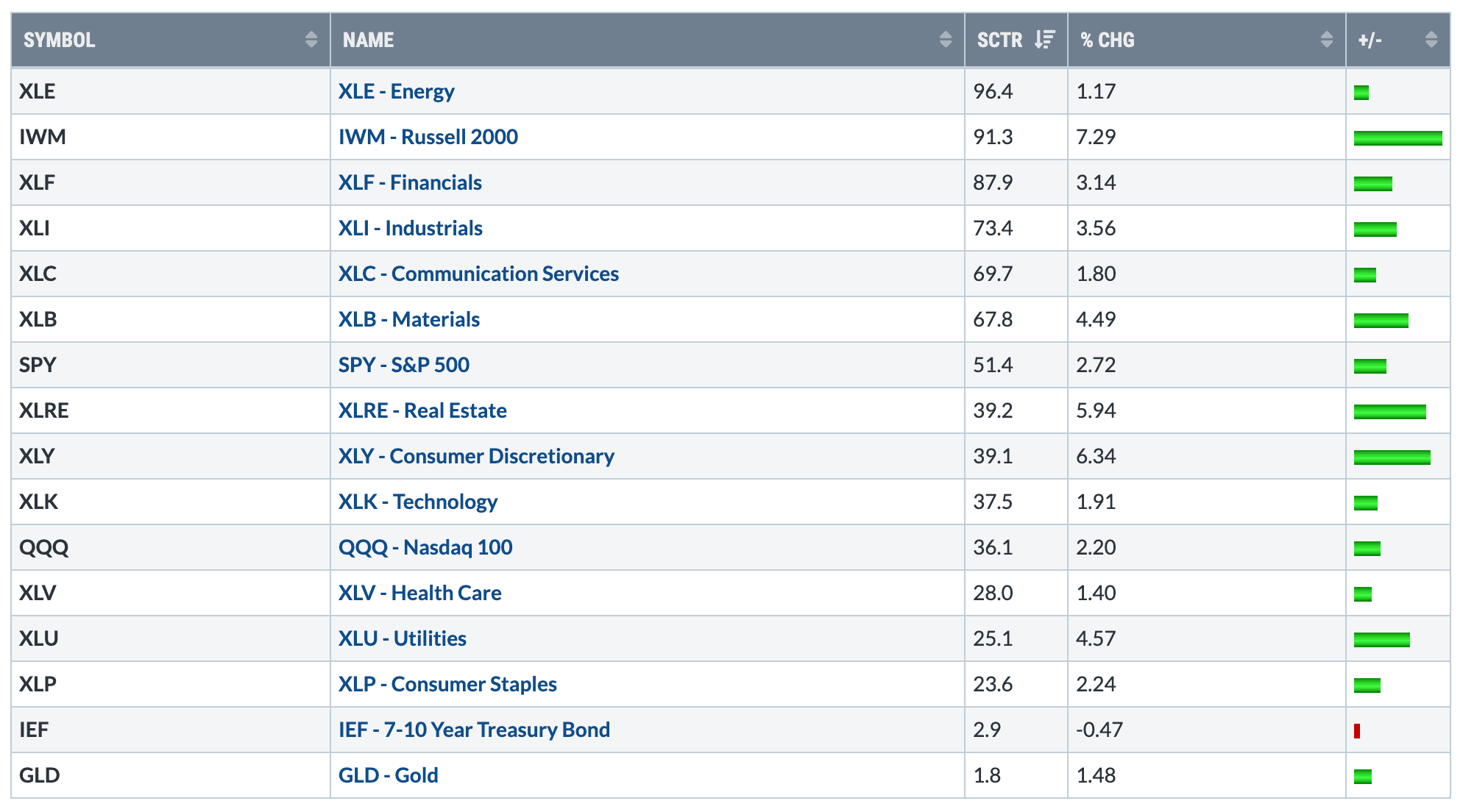Click the +/- column sort arrows
Viewport: 1463px width, 812px height.
(x=1431, y=40)
